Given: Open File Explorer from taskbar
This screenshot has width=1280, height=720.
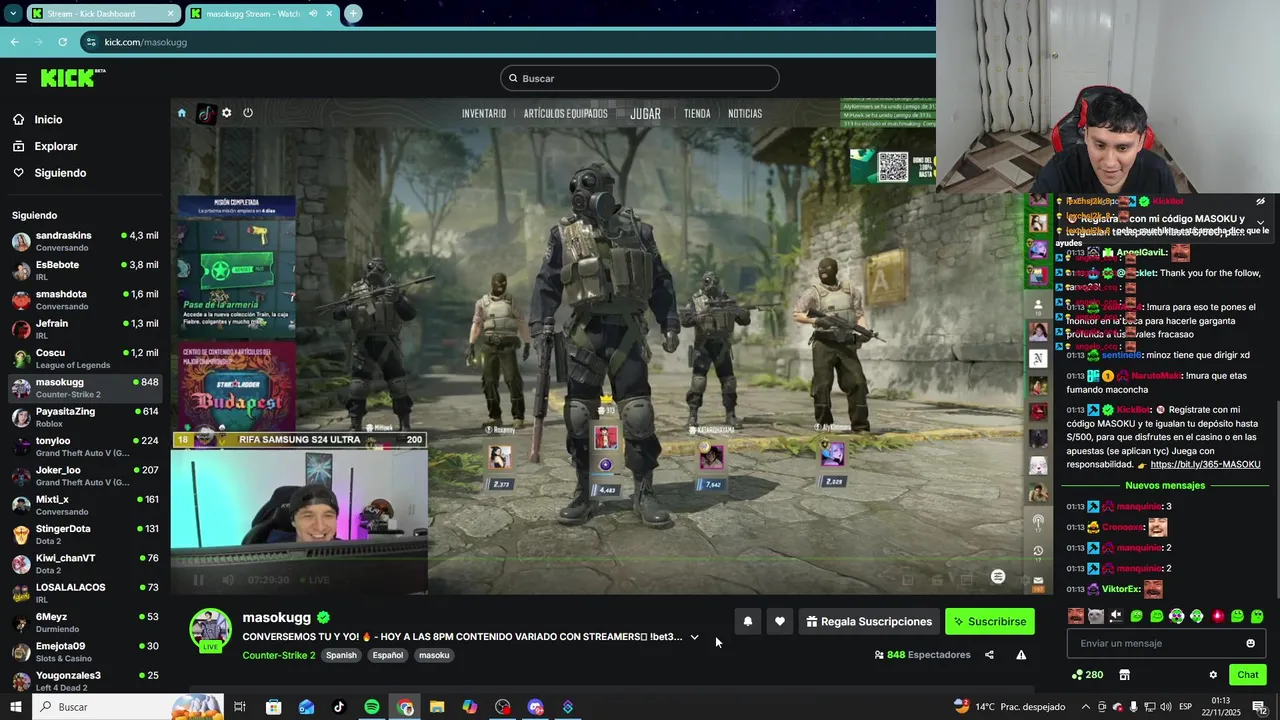Looking at the screenshot, I should coord(437,707).
